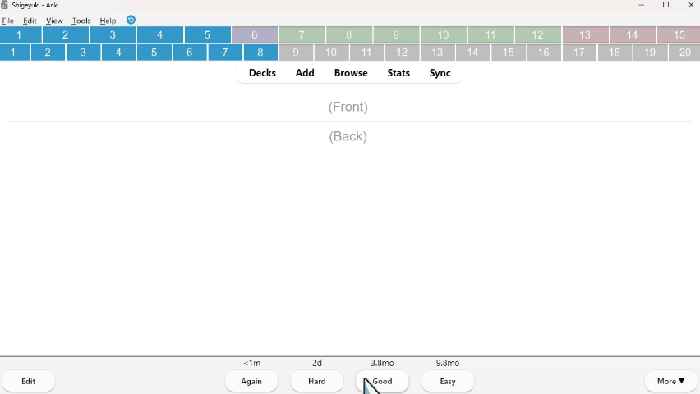Open the Help menu

tap(108, 21)
